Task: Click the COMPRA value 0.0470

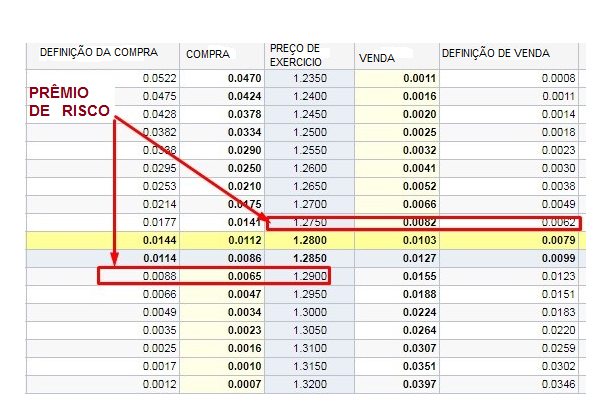Action: tap(245, 78)
